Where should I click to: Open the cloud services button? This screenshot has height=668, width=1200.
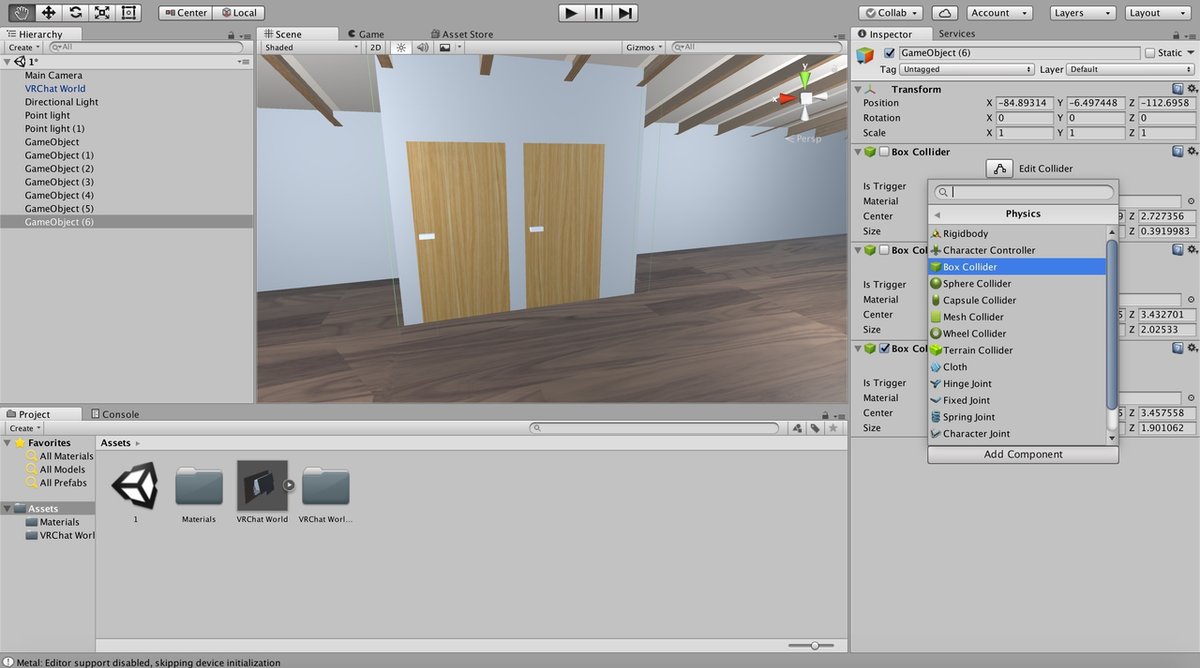(x=945, y=13)
